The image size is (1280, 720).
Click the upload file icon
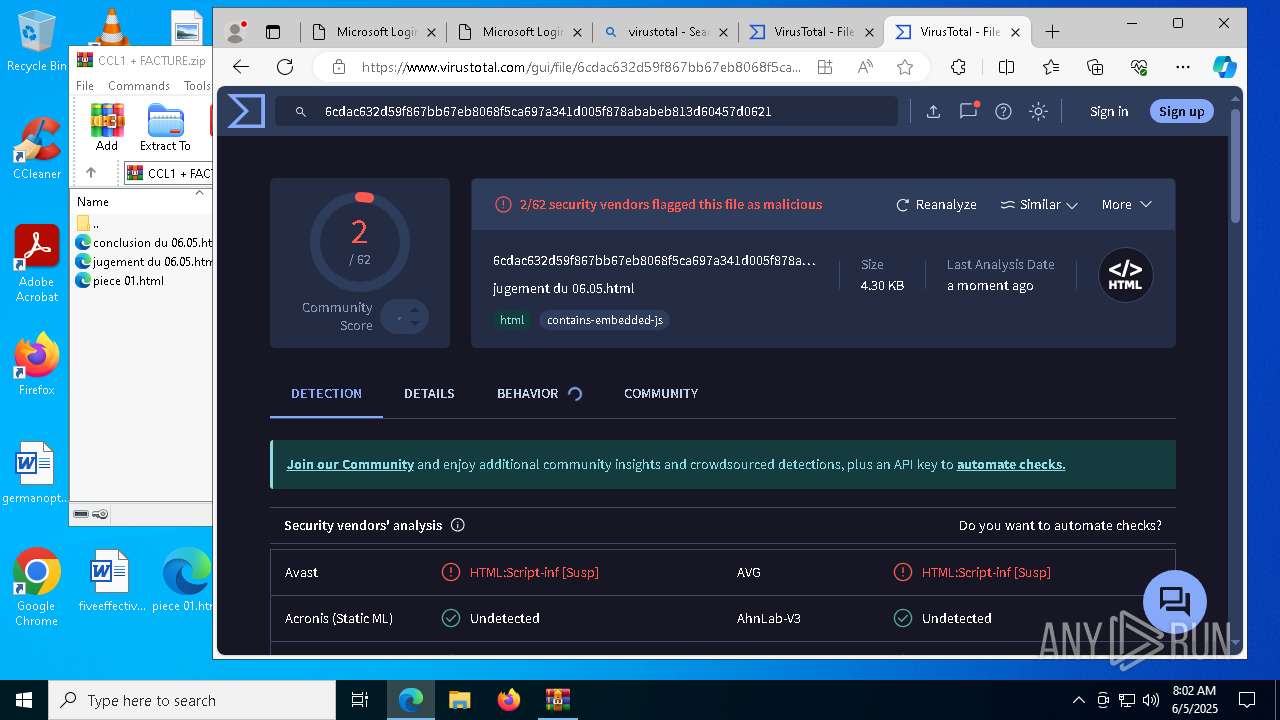933,112
